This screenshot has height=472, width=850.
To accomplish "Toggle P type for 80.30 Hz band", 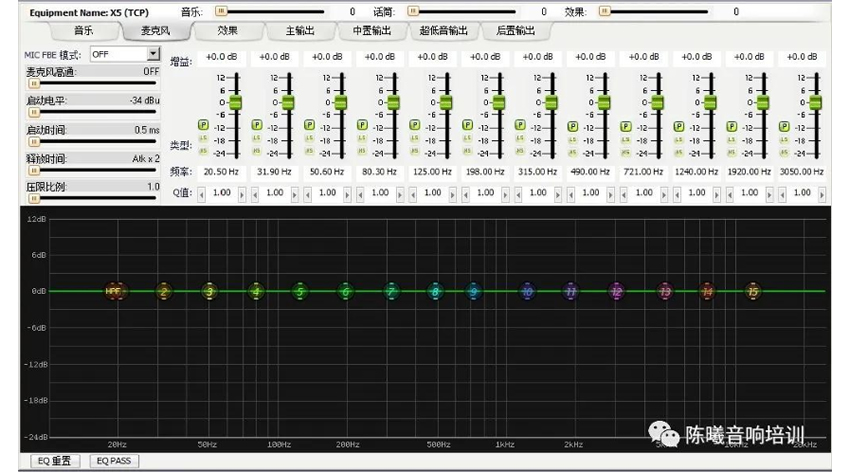I will pyautogui.click(x=362, y=125).
